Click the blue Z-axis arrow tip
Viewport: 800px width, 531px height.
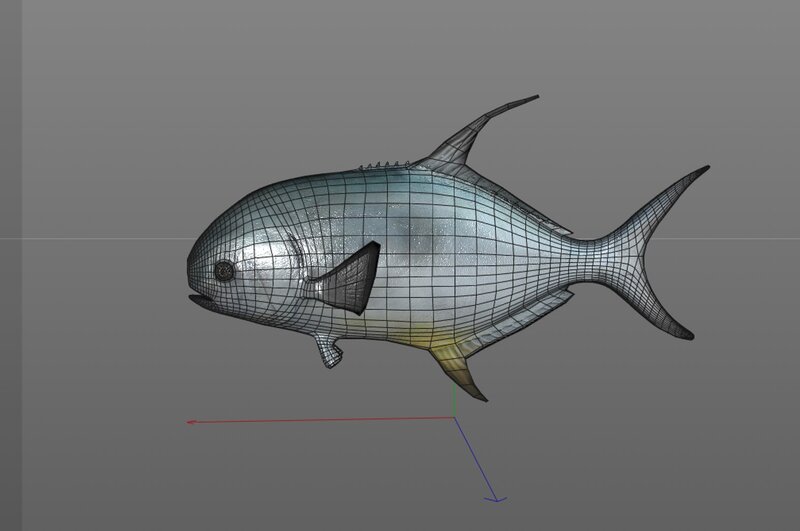pos(495,499)
